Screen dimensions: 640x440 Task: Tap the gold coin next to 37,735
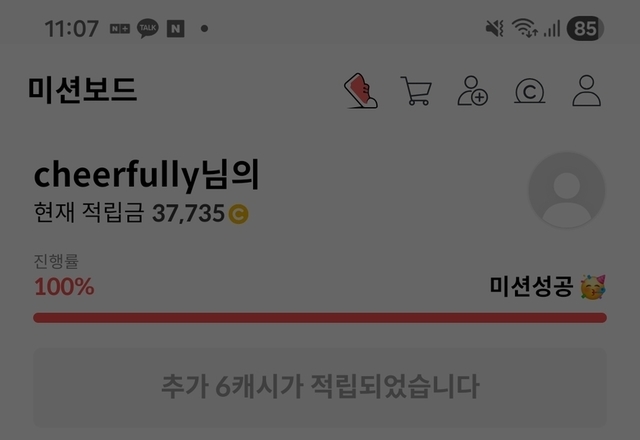click(238, 214)
